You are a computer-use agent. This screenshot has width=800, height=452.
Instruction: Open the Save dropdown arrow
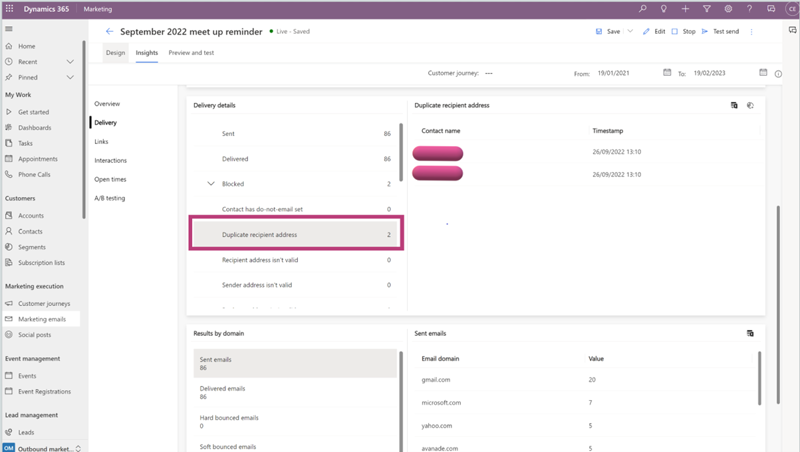click(630, 32)
